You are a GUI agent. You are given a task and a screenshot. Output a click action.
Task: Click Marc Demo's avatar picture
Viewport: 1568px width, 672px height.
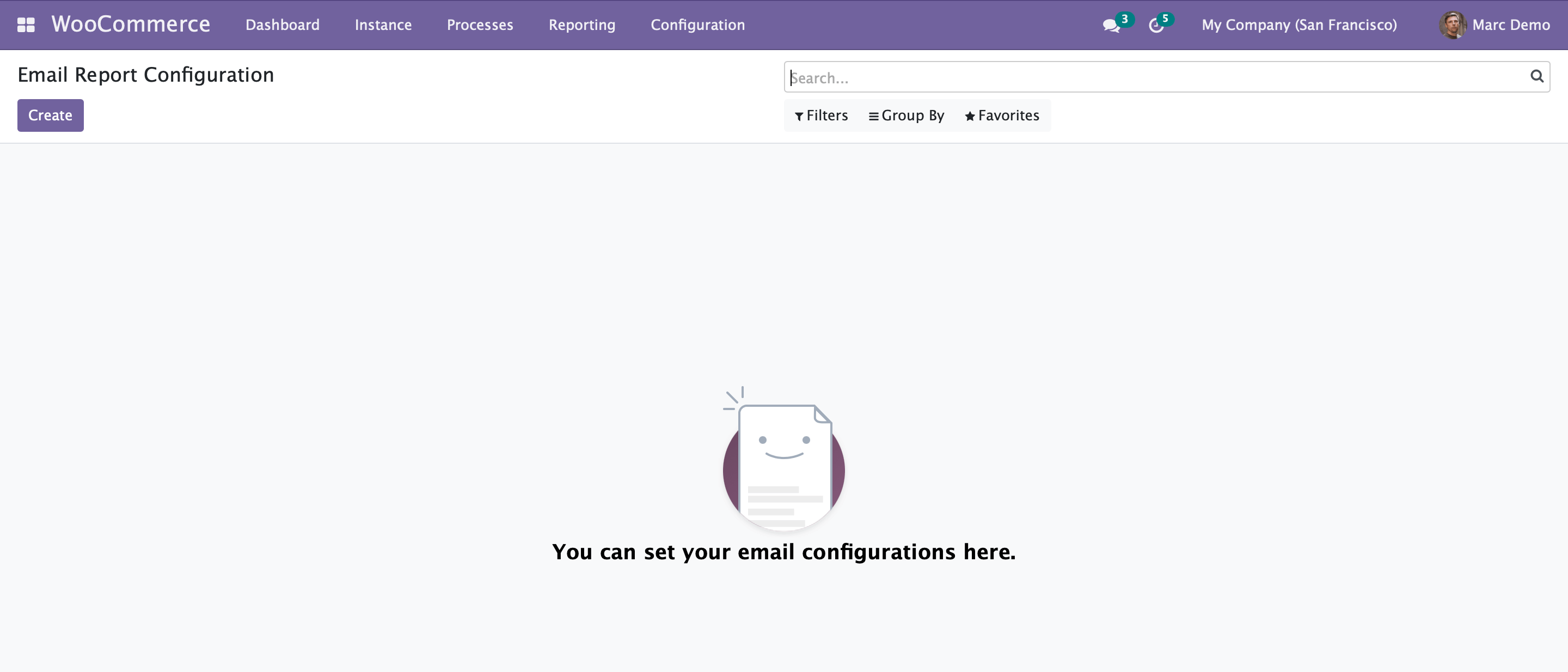(x=1453, y=25)
